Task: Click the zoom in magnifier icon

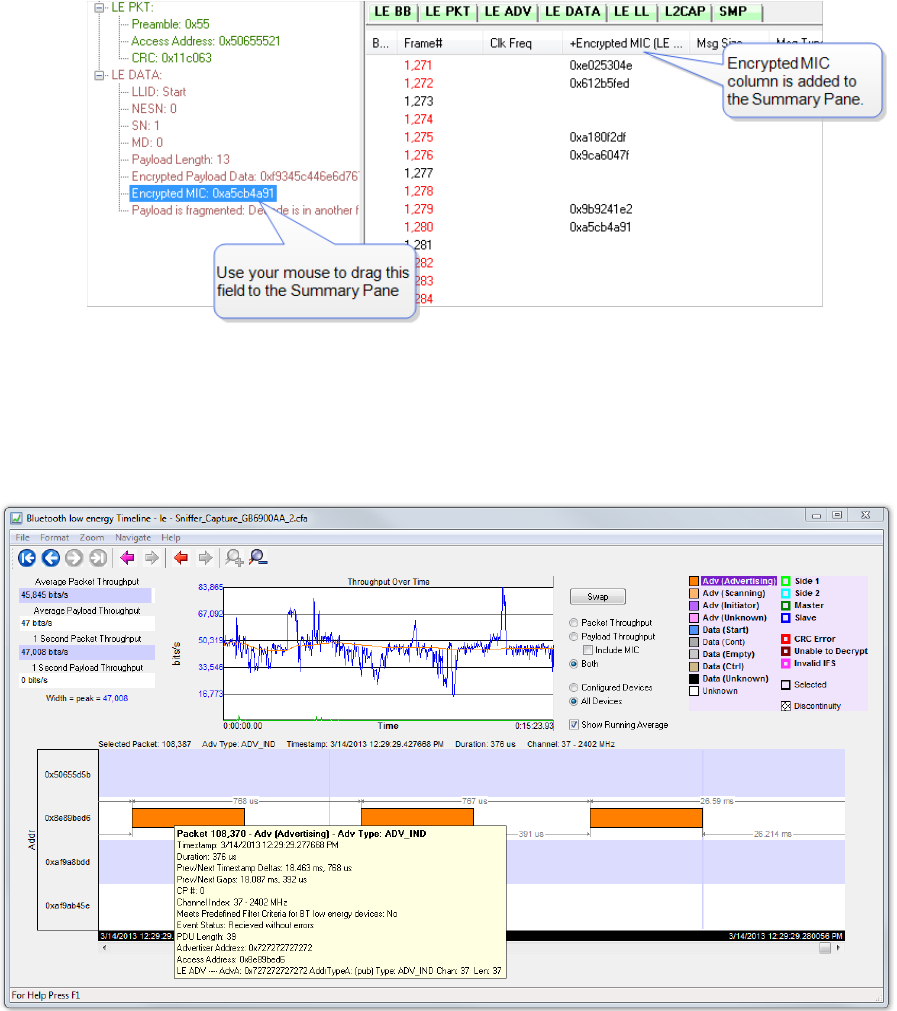Action: pyautogui.click(x=233, y=559)
